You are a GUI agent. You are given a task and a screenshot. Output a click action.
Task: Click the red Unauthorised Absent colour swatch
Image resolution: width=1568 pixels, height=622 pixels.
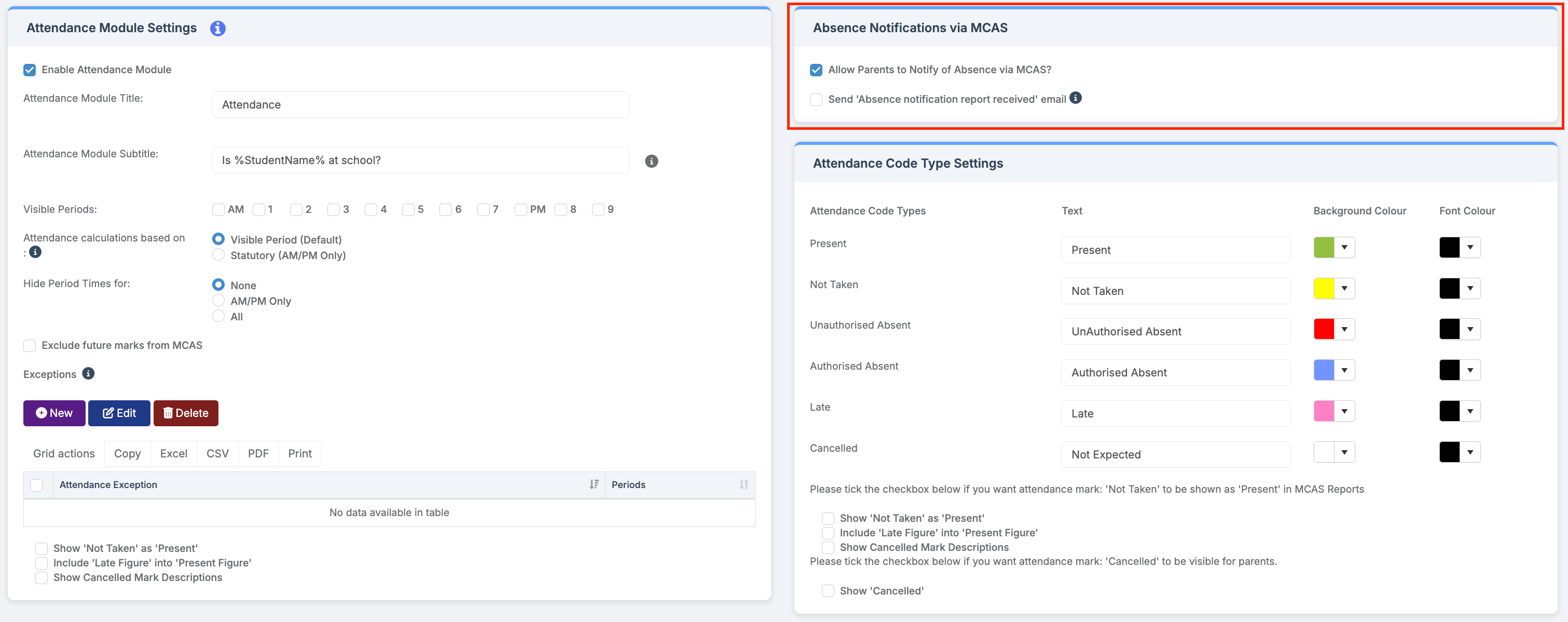(x=1324, y=329)
